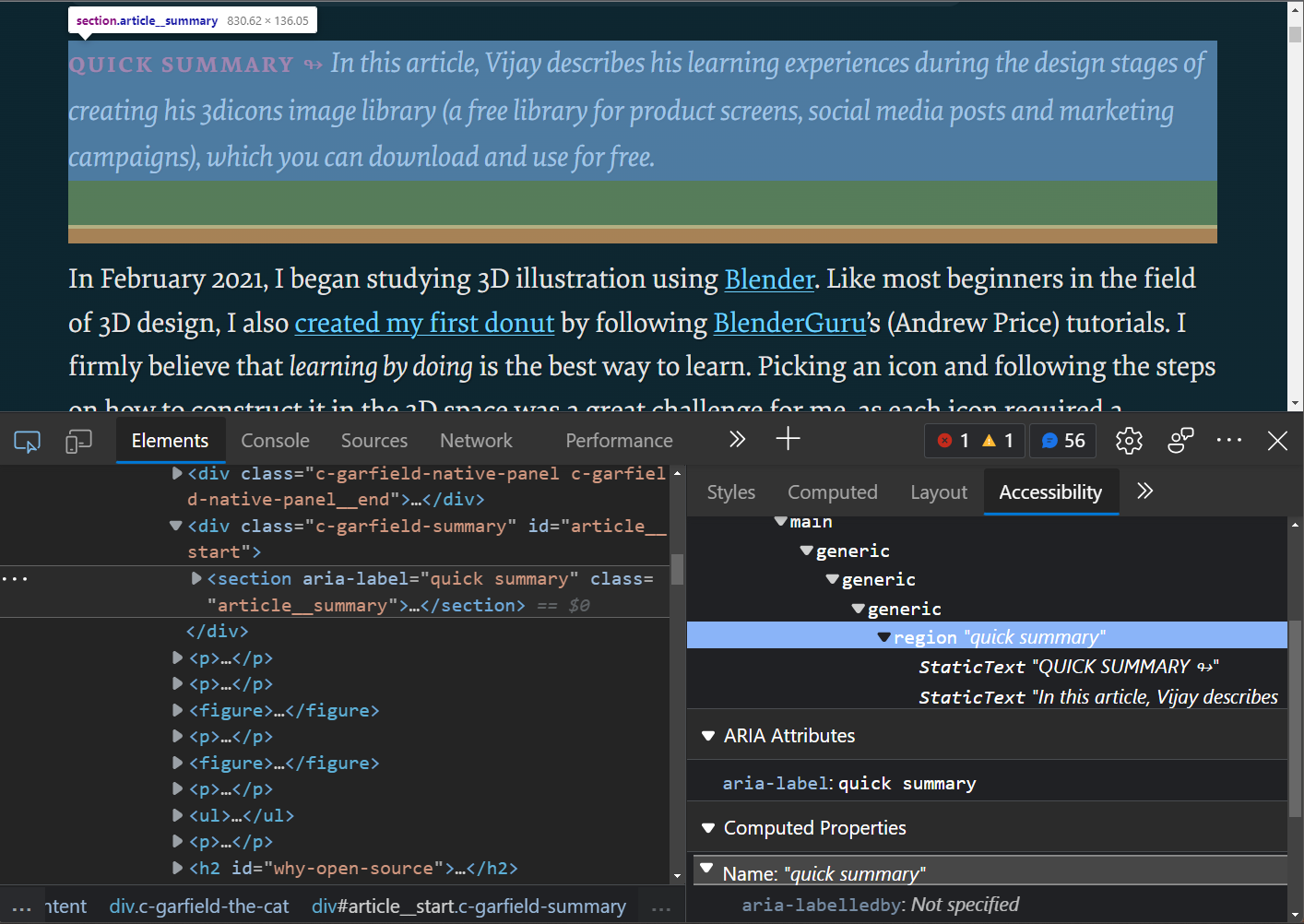Toggle device emulation mode
The height and width of the screenshot is (924, 1304).
(78, 441)
